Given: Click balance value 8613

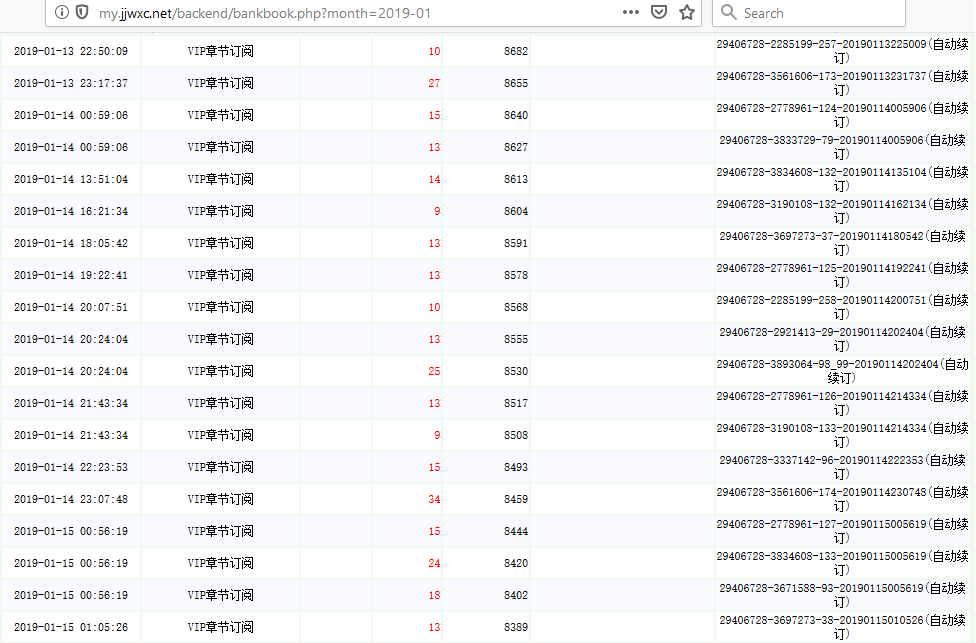Looking at the screenshot, I should point(516,179).
